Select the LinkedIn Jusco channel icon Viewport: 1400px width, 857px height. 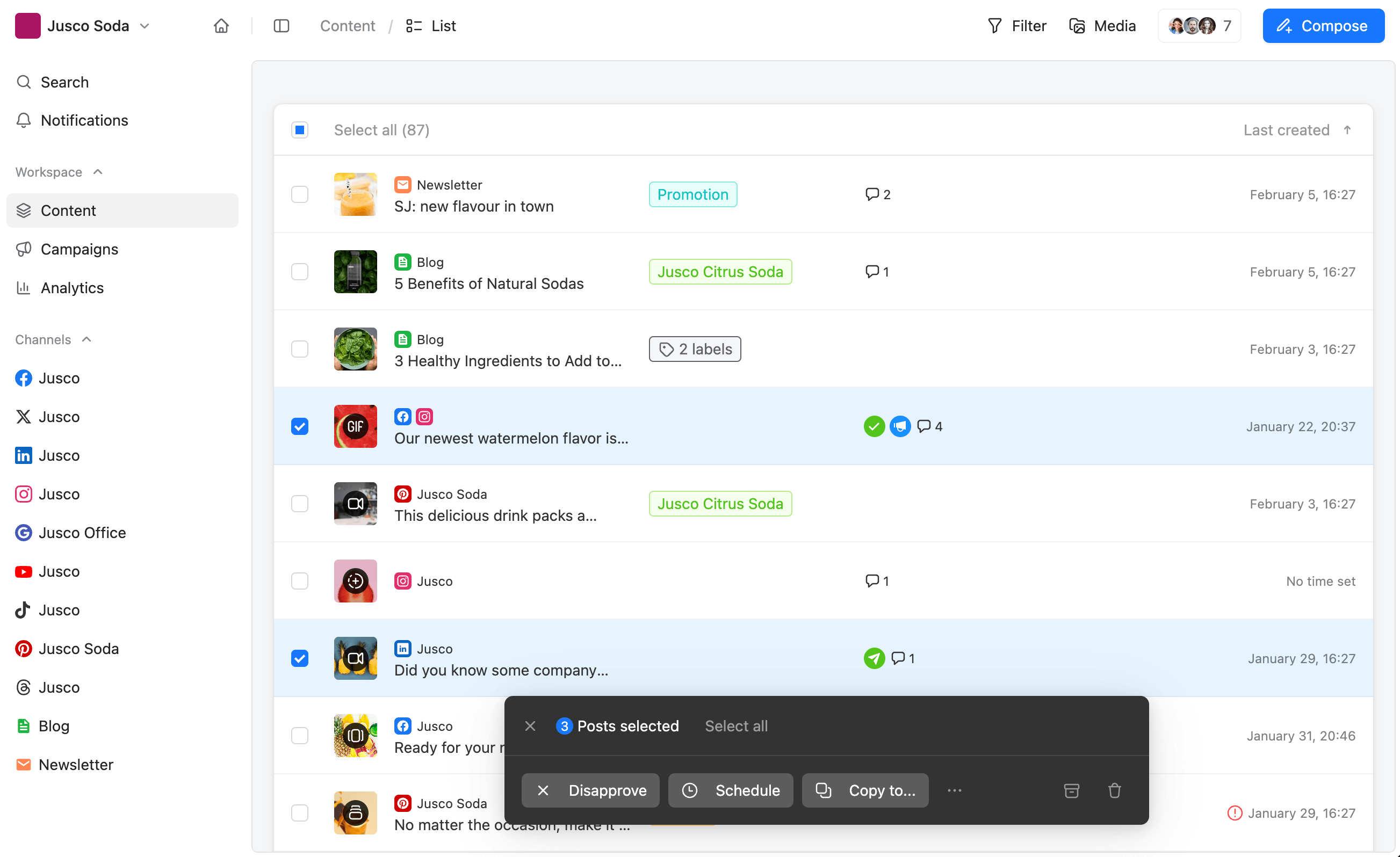23,455
